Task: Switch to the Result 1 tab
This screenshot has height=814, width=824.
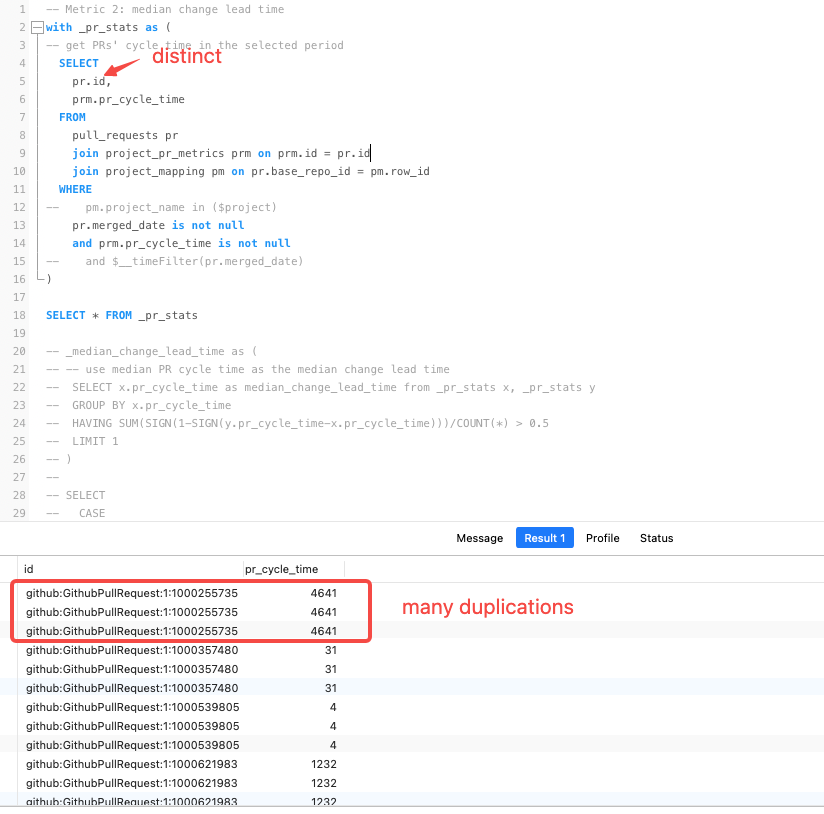Action: [544, 538]
